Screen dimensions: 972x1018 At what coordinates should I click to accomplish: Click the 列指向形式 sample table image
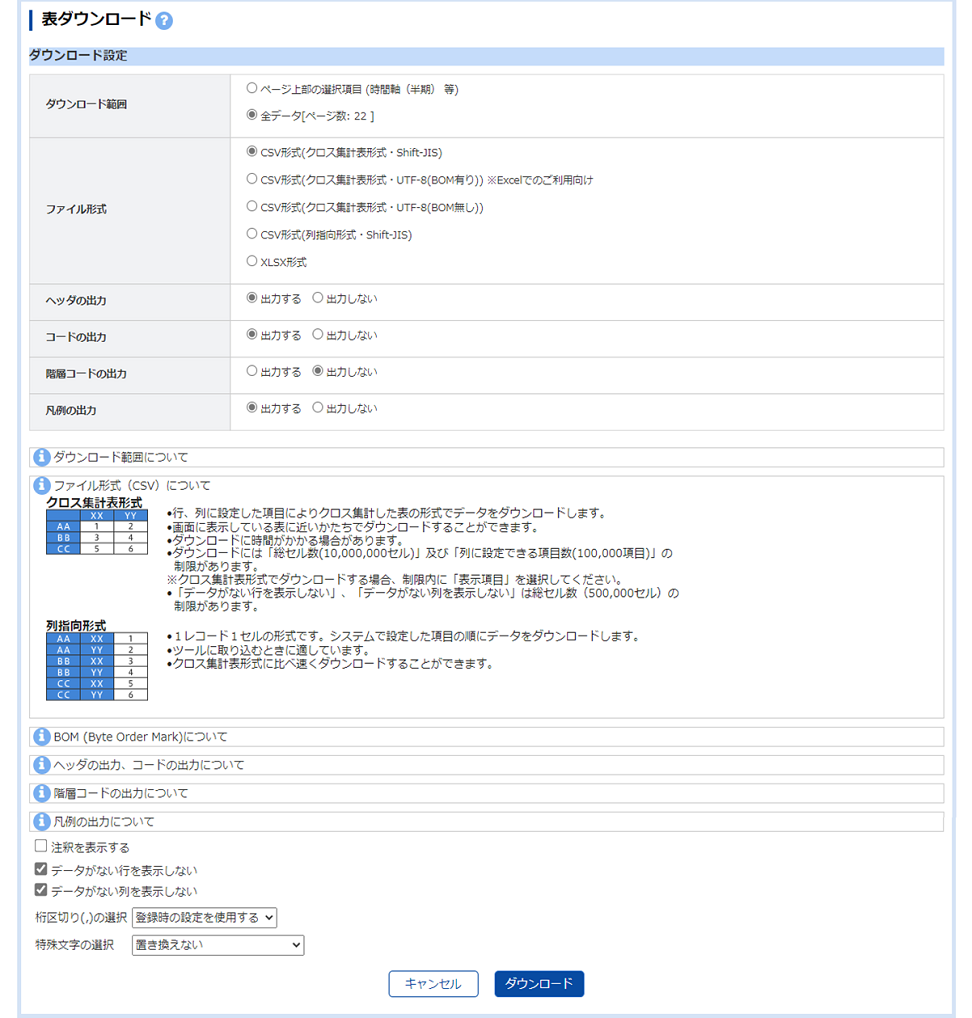point(97,667)
